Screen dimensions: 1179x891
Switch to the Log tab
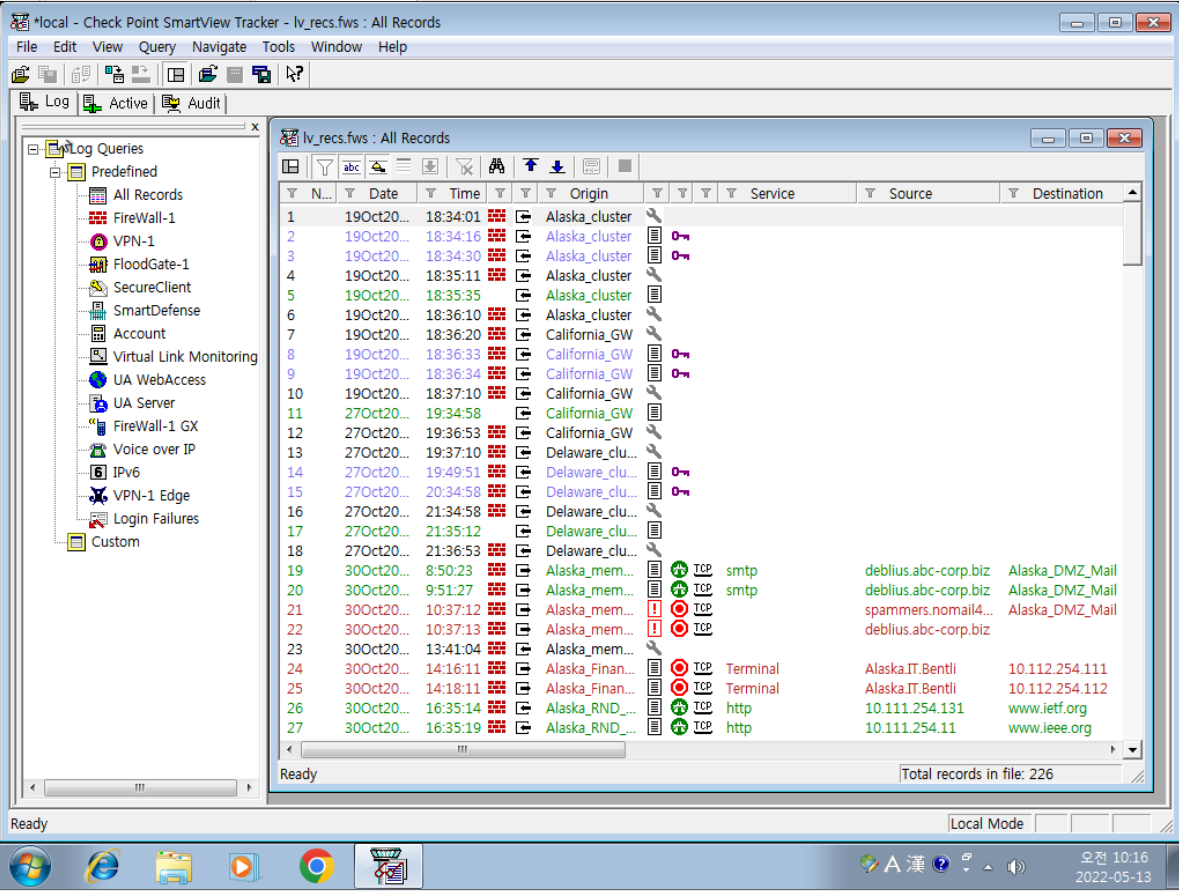pos(45,102)
